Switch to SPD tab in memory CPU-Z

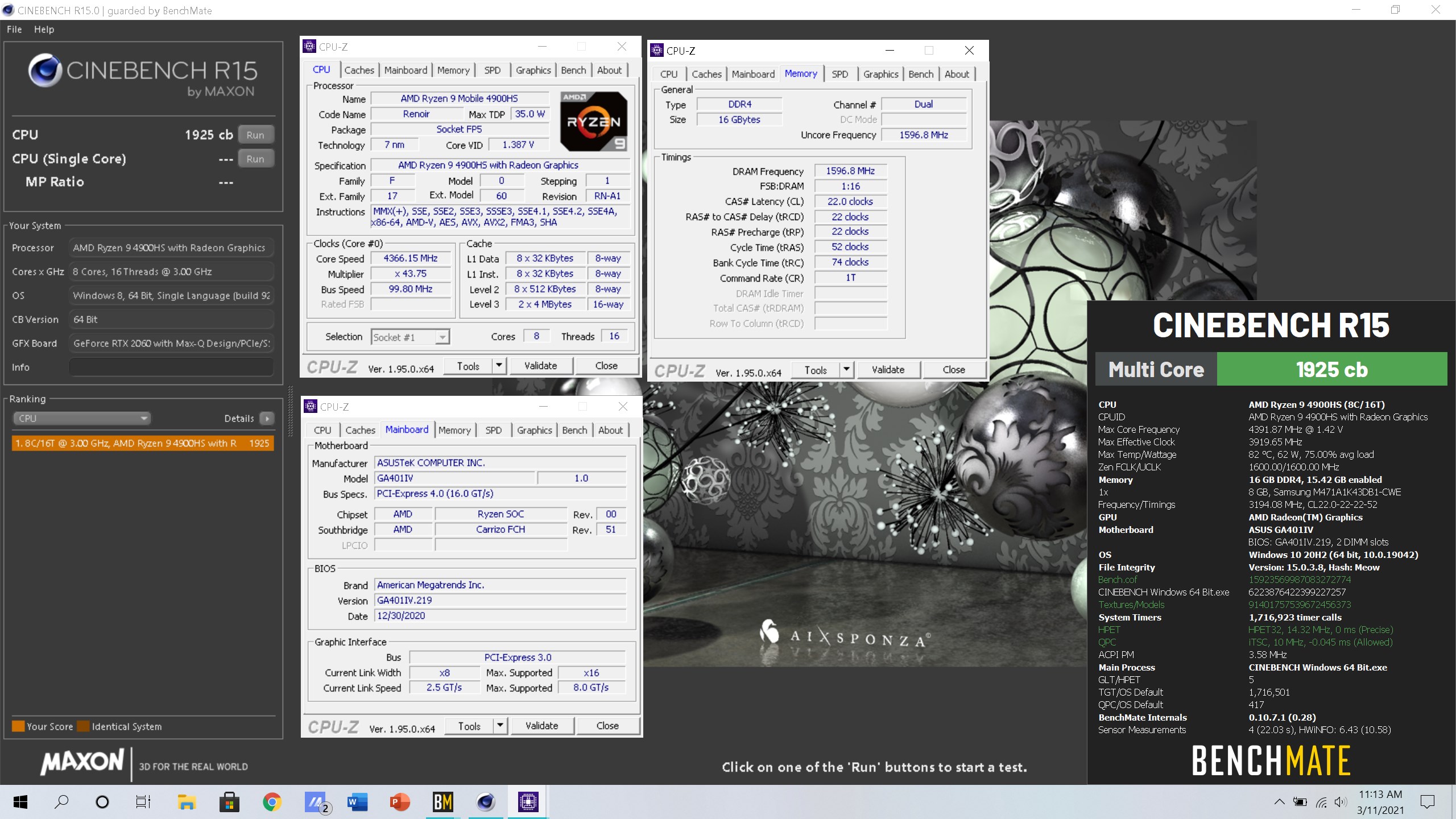839,74
